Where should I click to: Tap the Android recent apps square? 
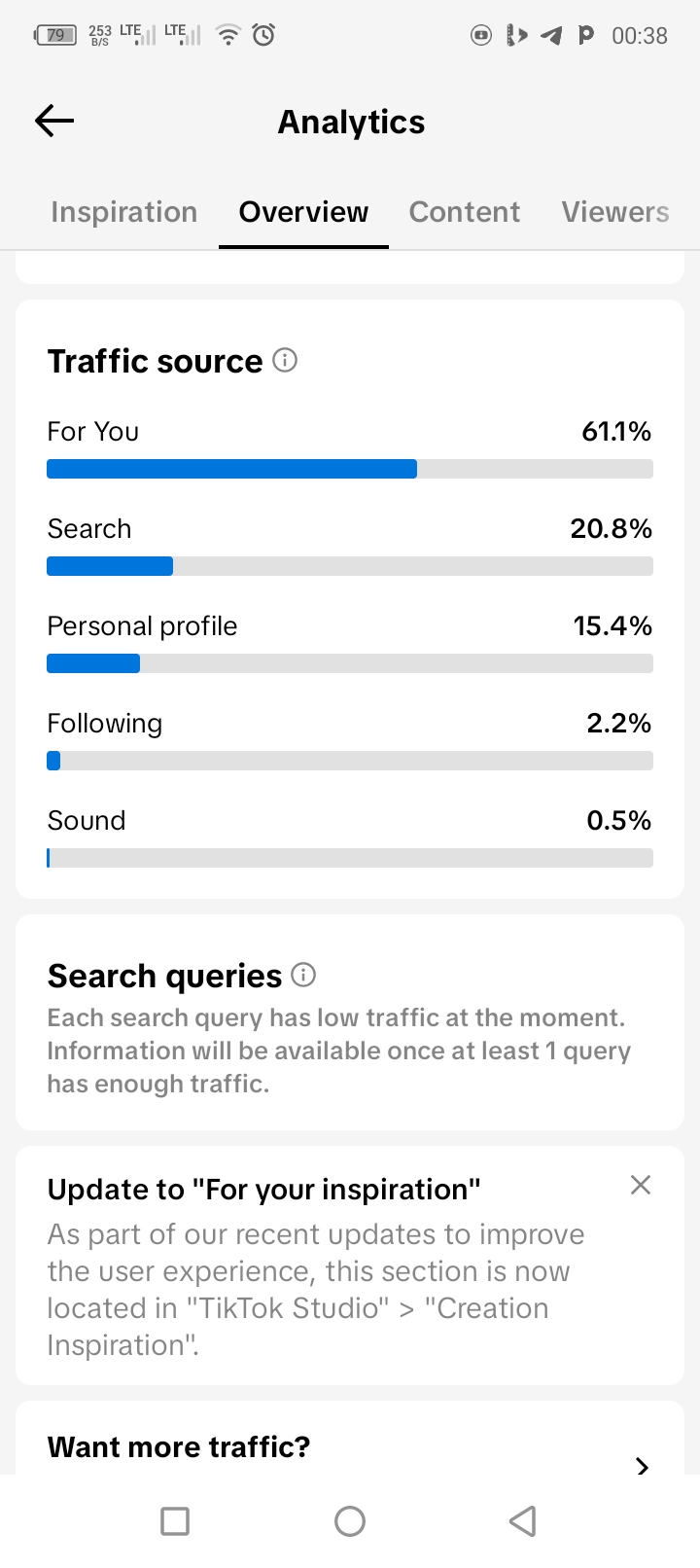[175, 1520]
